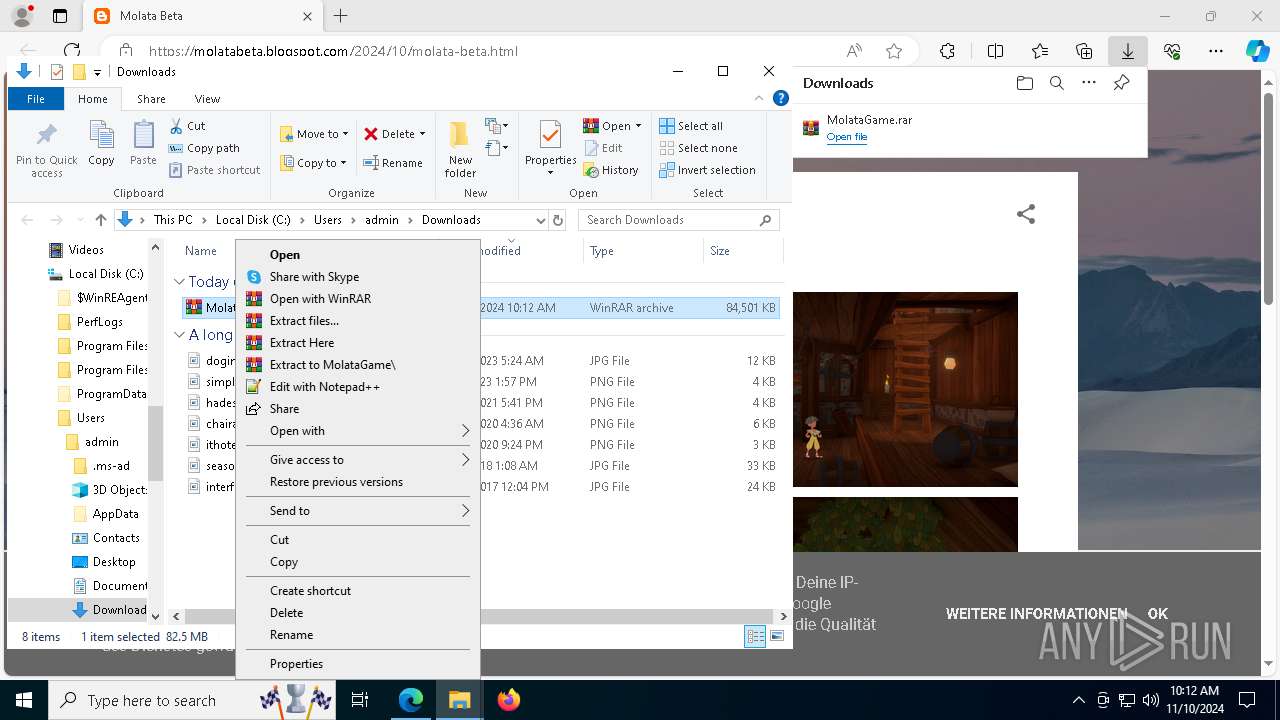The width and height of the screenshot is (1280, 720).
Task: Expand the Send to submenu
Action: pos(357,511)
